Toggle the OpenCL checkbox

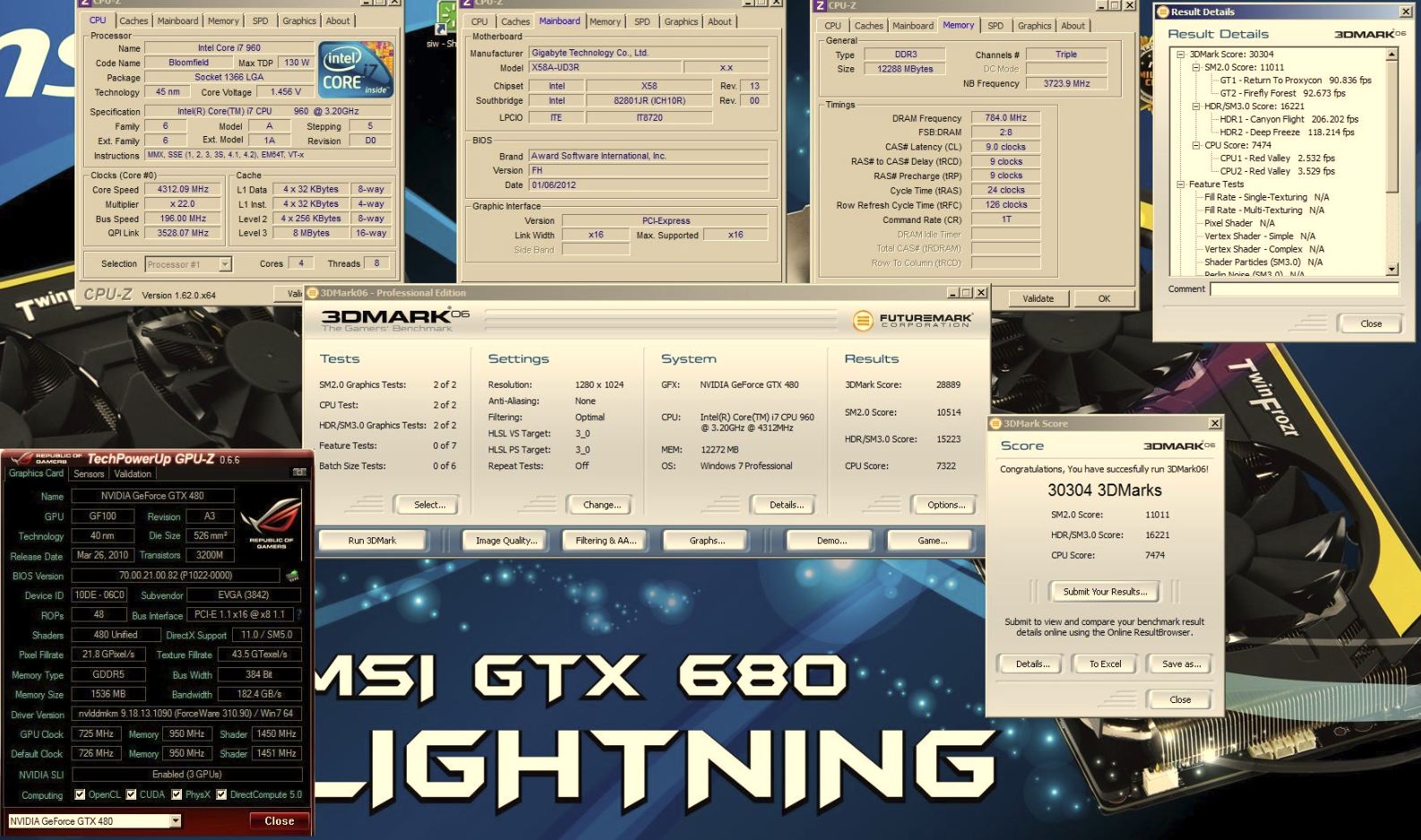[80, 794]
